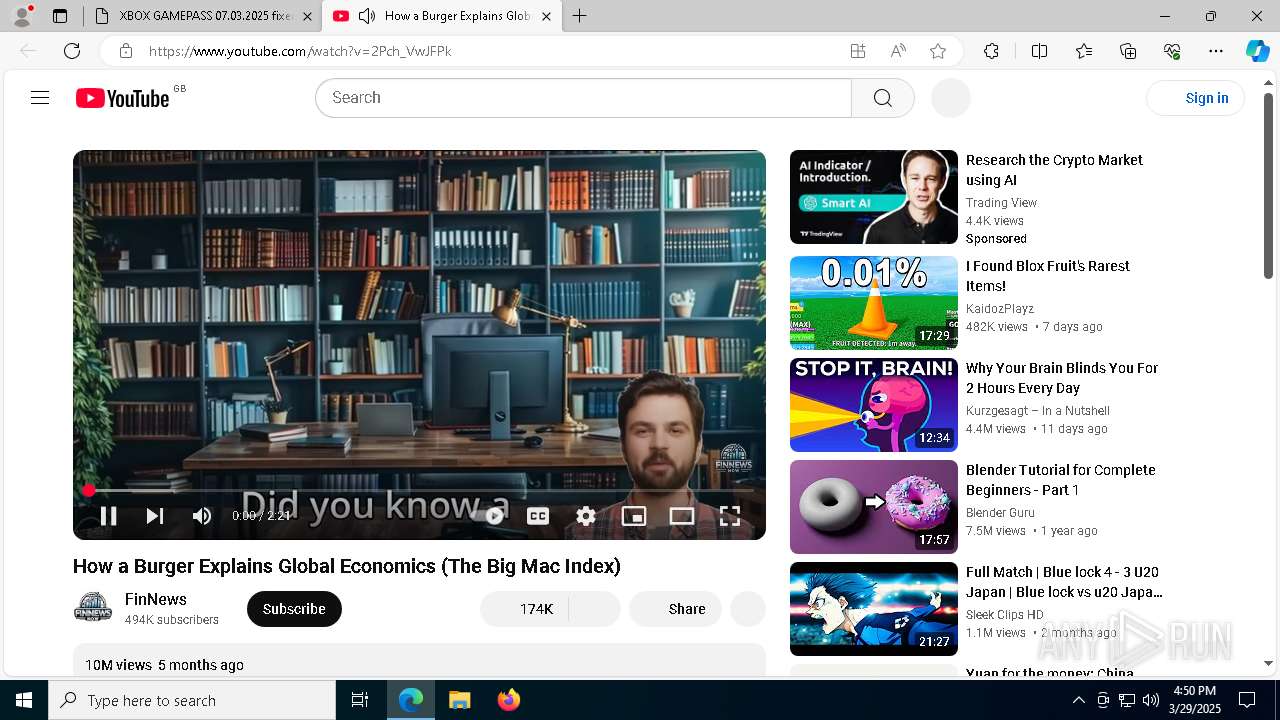This screenshot has height=720, width=1280.
Task: Open Kurzgesagt 'Why Your Brain Blinds You' thumbnail
Action: click(874, 405)
